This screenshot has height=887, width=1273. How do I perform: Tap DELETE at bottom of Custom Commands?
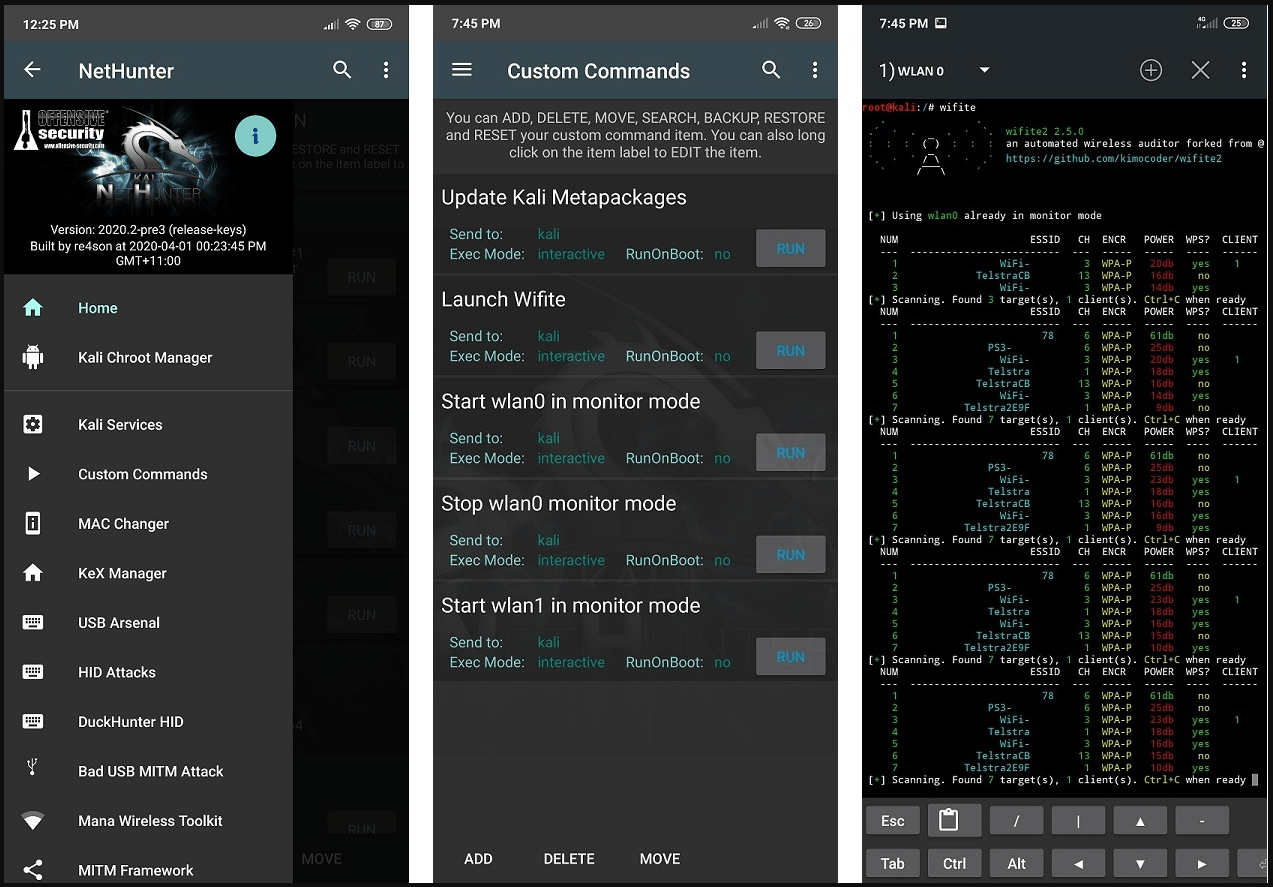coord(569,859)
